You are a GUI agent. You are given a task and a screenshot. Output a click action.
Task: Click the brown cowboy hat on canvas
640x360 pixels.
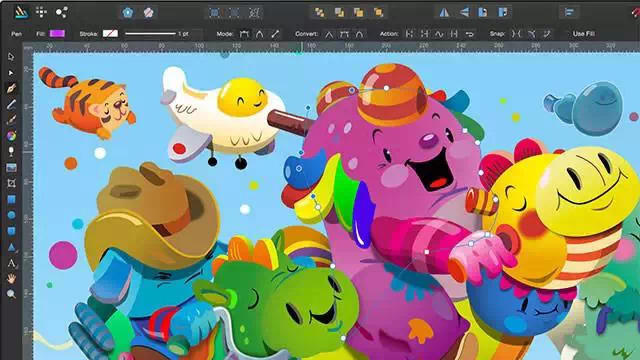pyautogui.click(x=153, y=216)
